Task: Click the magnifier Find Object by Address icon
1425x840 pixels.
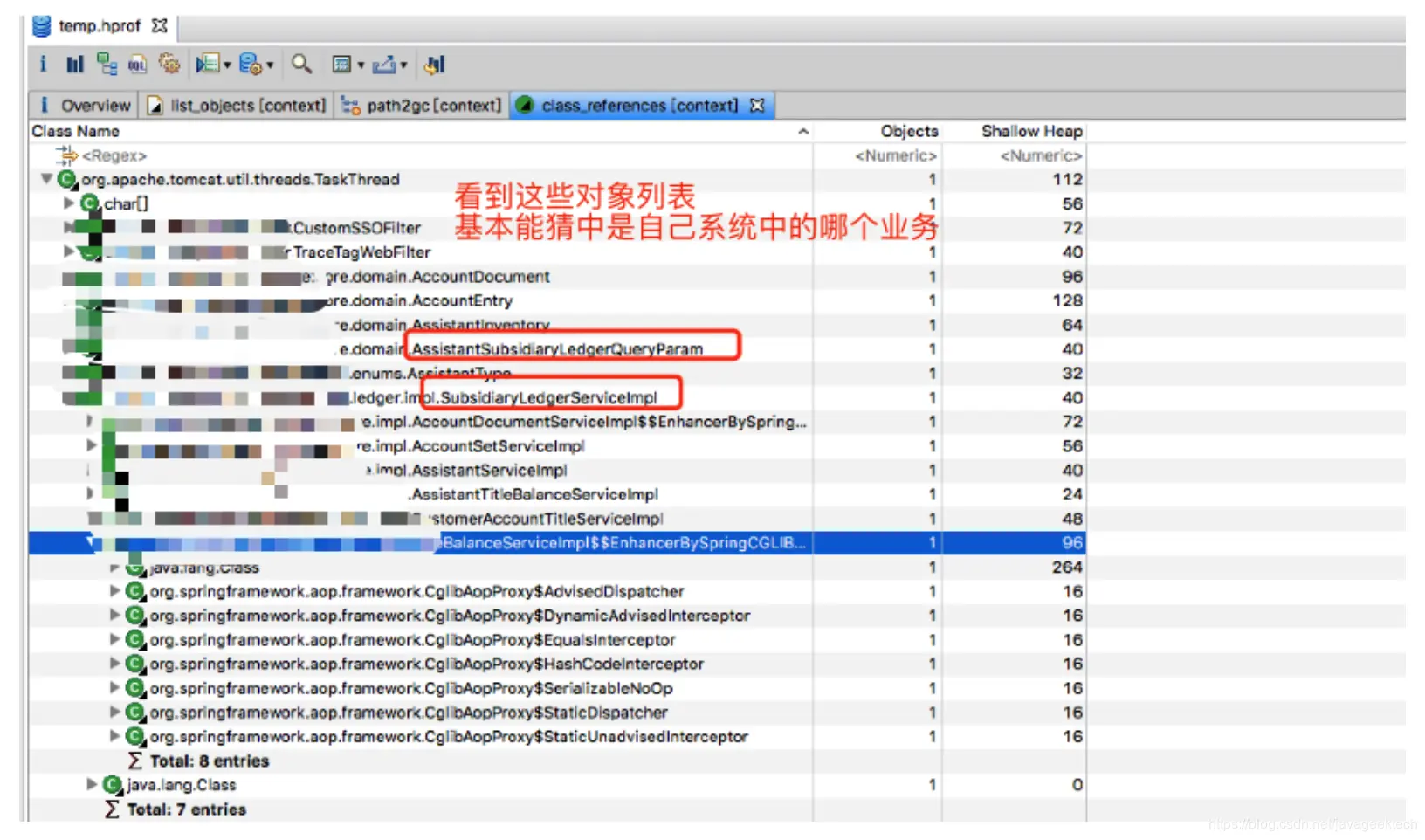Action: pyautogui.click(x=301, y=64)
